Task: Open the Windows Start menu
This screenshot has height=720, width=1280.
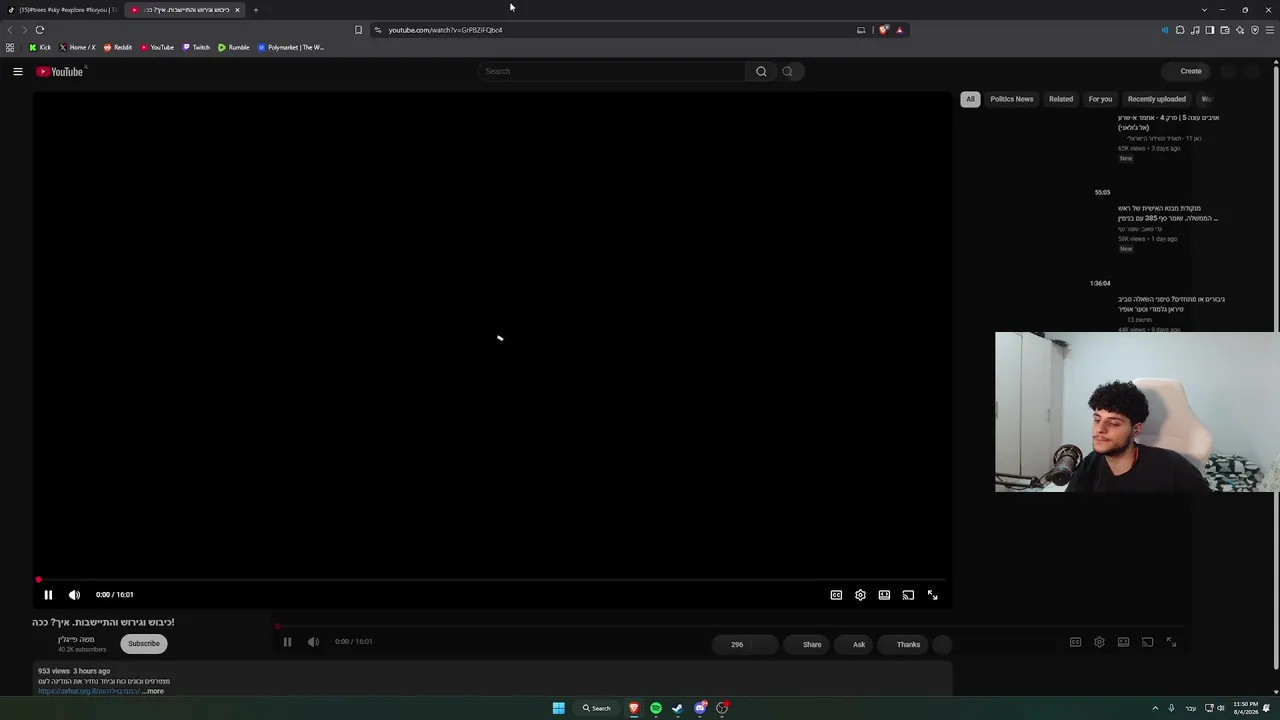Action: pyautogui.click(x=559, y=708)
